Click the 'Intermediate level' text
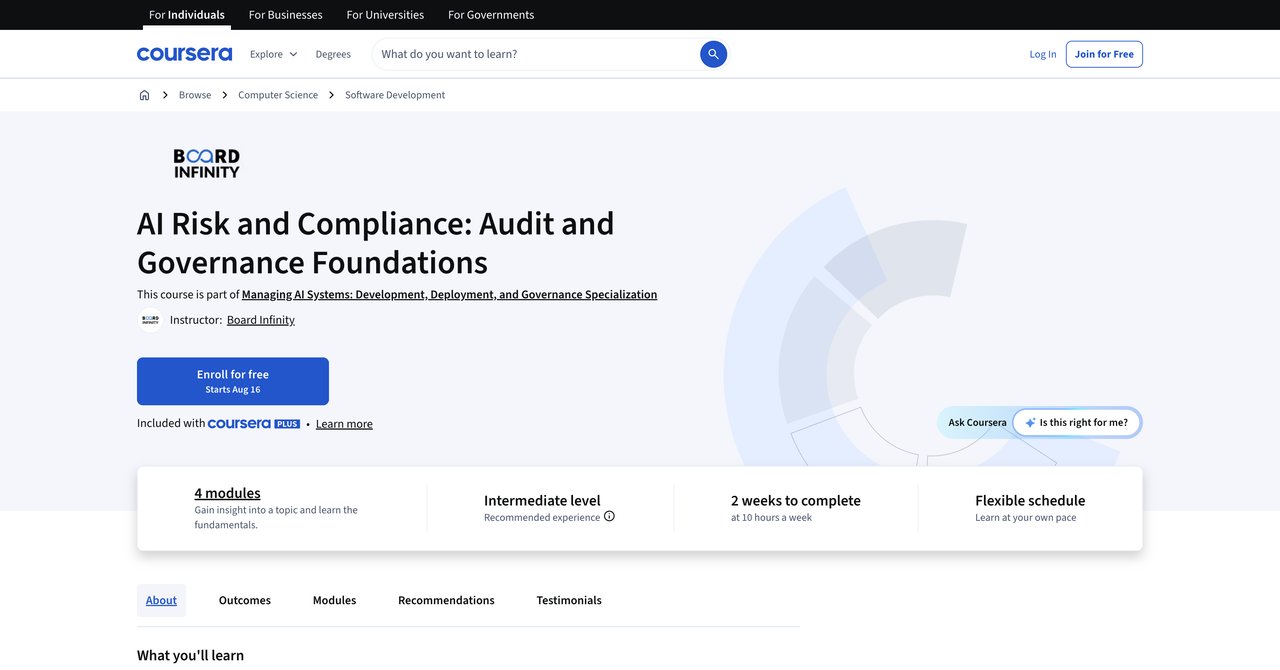Screen dimensions: 1280x670 tap(542, 500)
